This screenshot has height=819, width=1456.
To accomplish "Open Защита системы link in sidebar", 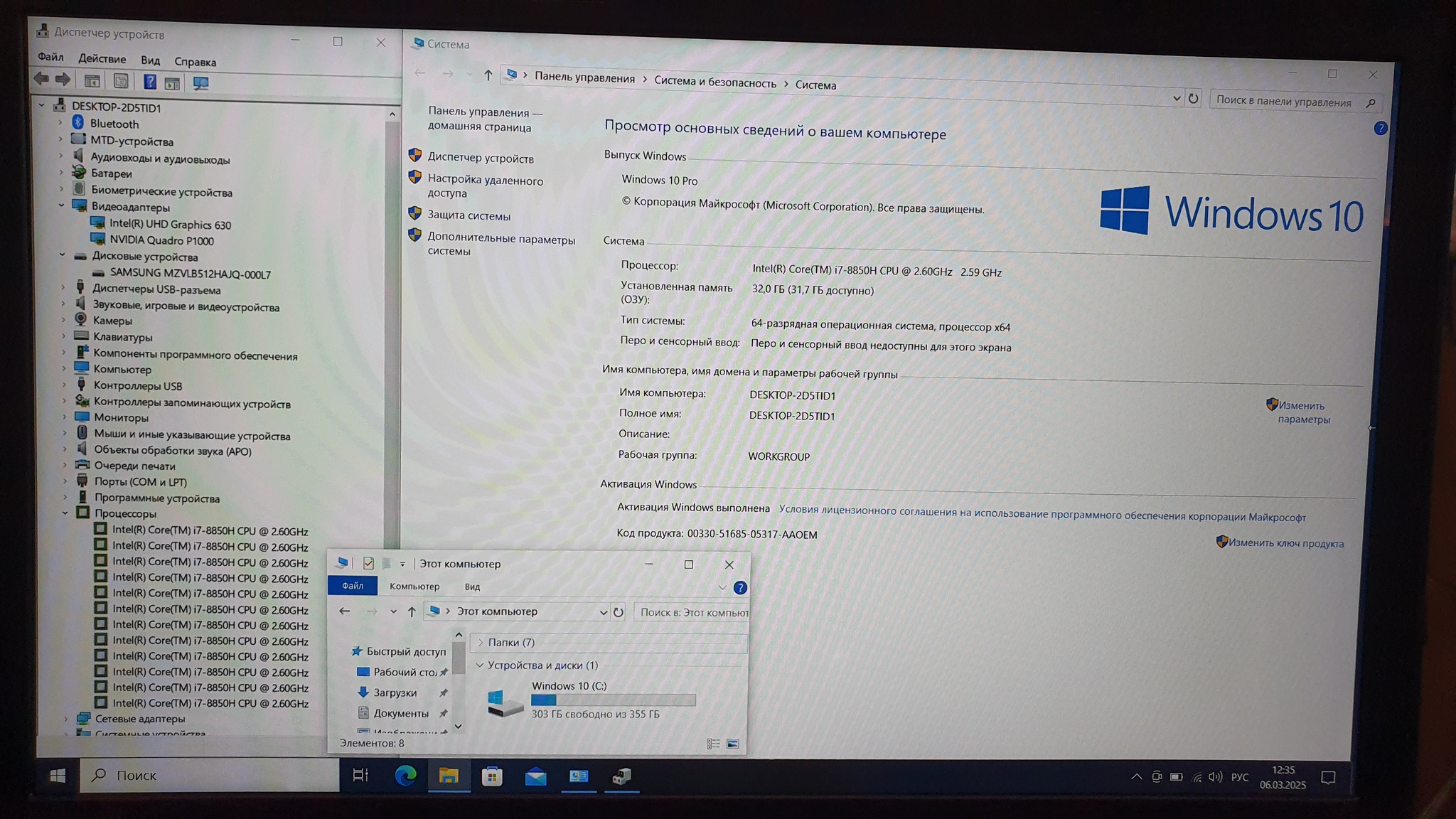I will (x=469, y=215).
